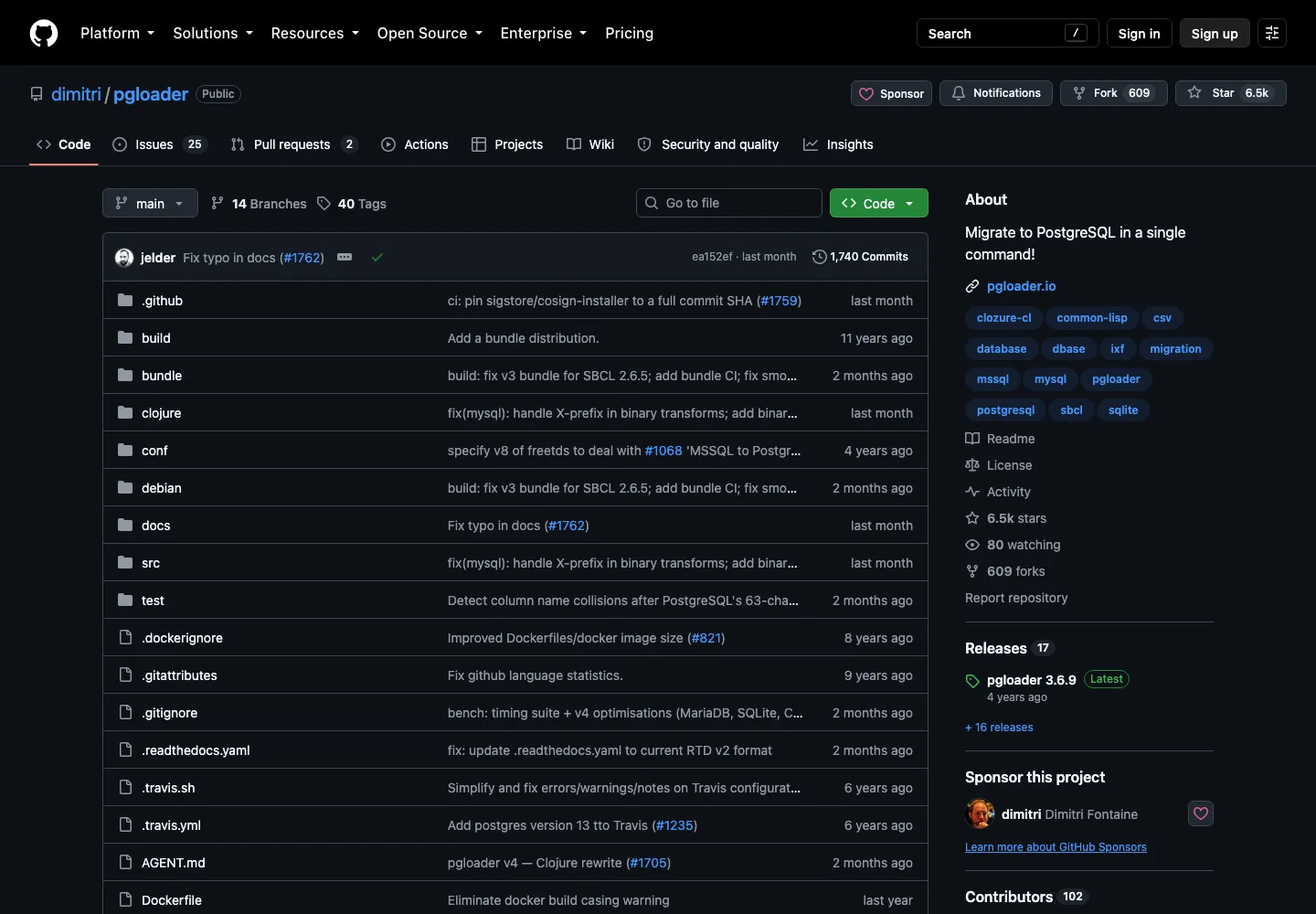
Task: Click the book icon beside Readme
Action: [x=972, y=439]
